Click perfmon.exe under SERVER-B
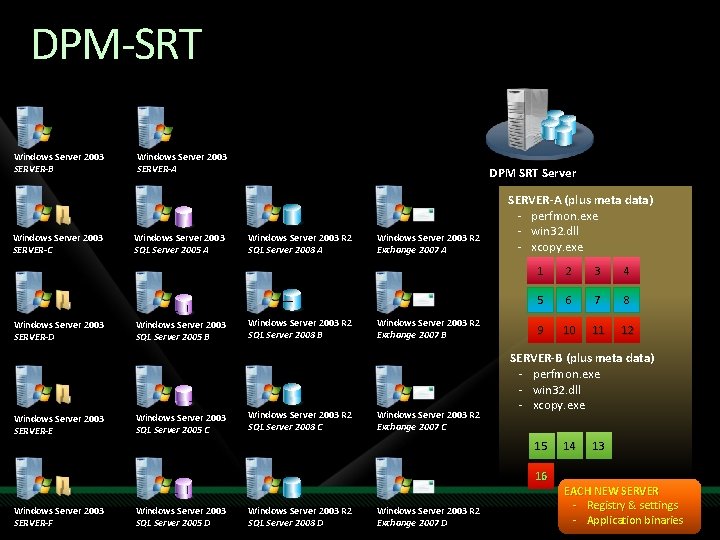The height and width of the screenshot is (540, 720). [x=566, y=374]
